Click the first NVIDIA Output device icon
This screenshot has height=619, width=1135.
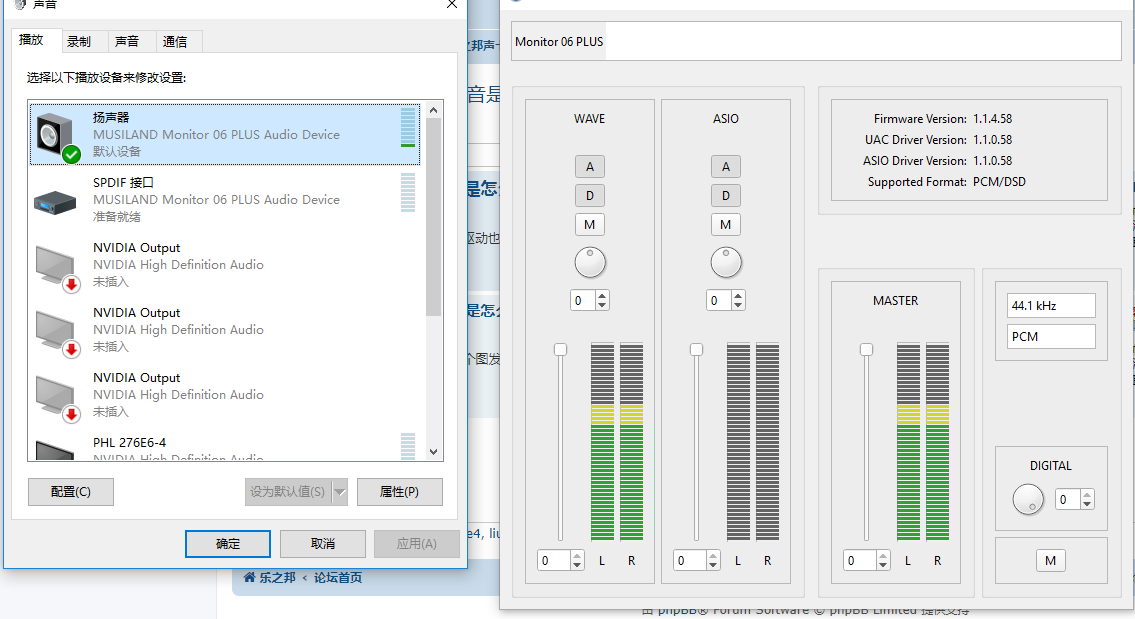(55, 265)
